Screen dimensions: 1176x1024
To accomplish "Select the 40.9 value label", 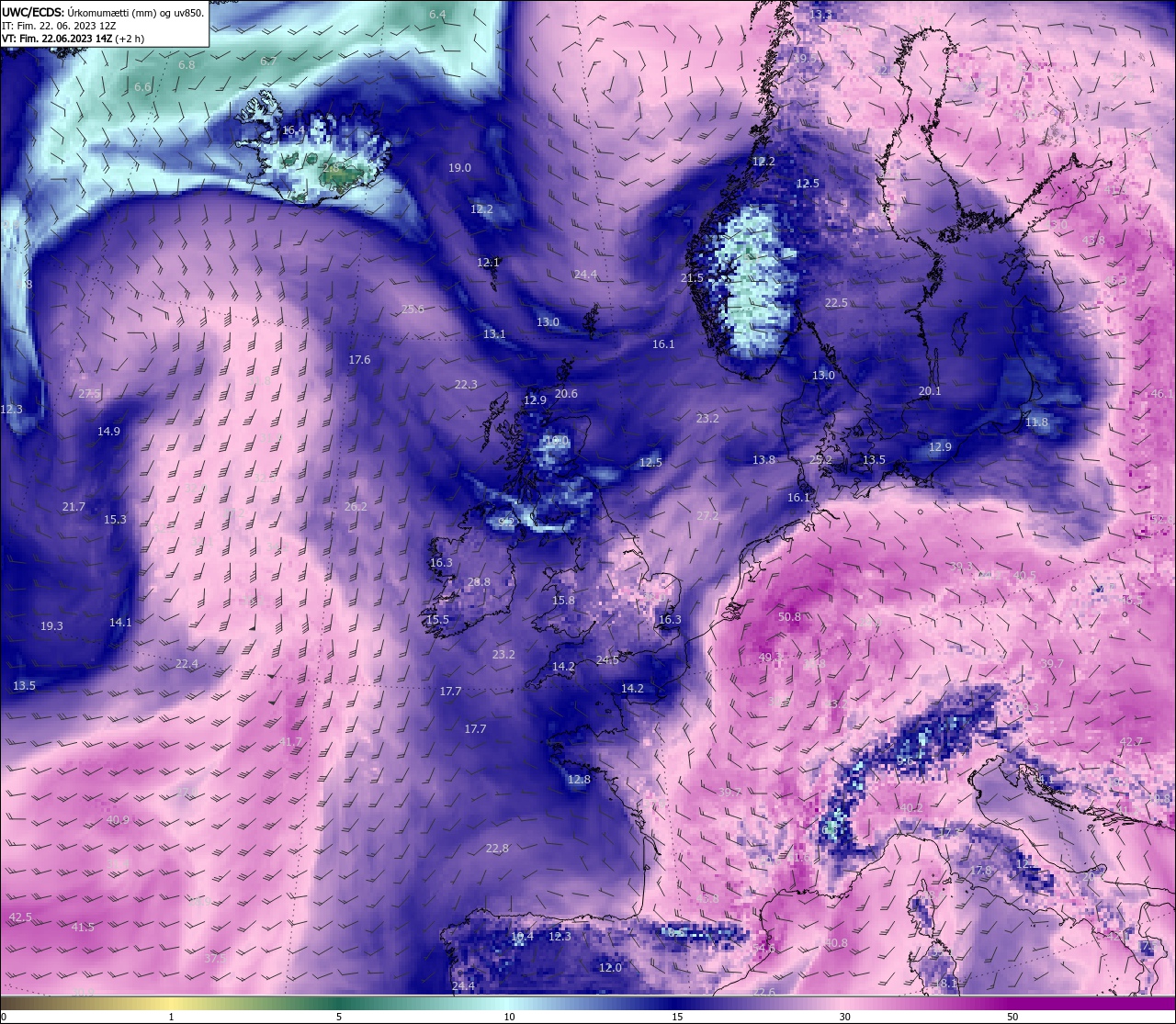I will pos(118,820).
